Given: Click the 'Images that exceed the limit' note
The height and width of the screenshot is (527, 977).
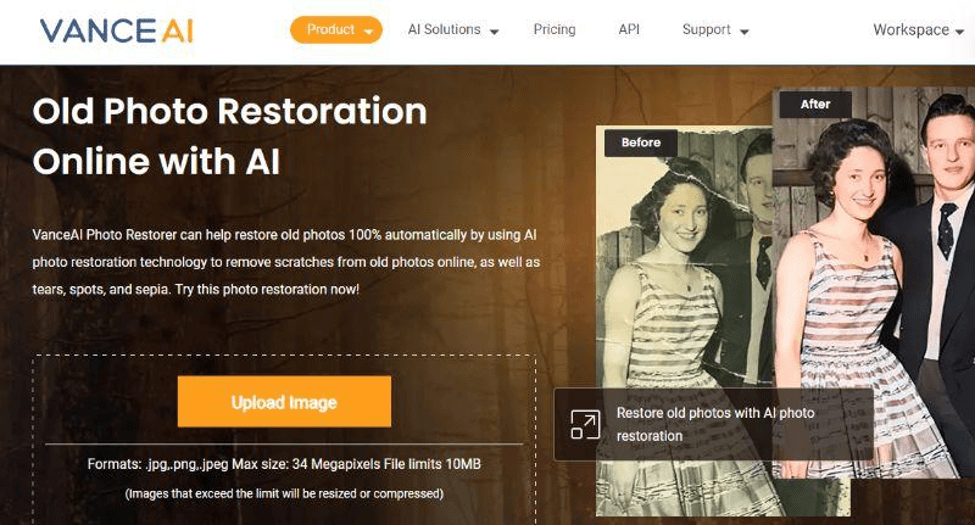Looking at the screenshot, I should click(284, 494).
